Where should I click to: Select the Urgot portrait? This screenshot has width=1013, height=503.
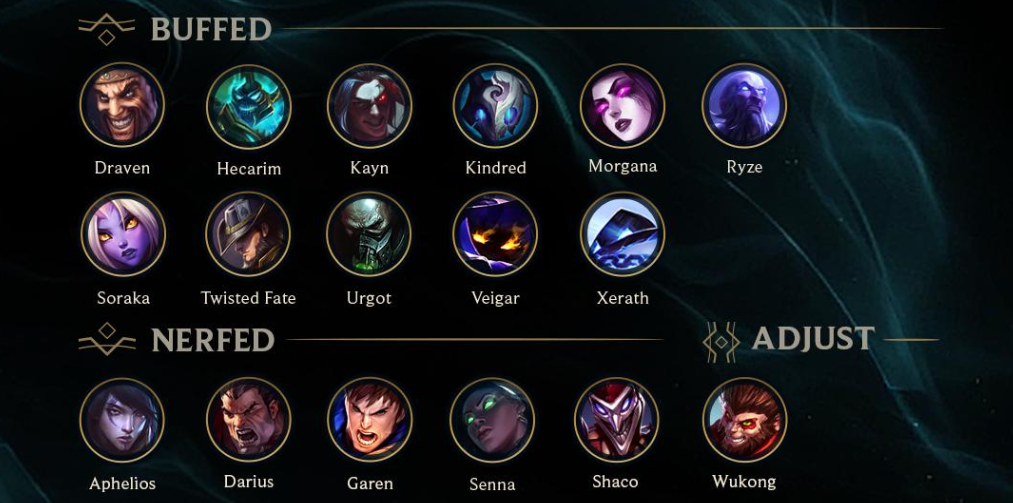[369, 234]
